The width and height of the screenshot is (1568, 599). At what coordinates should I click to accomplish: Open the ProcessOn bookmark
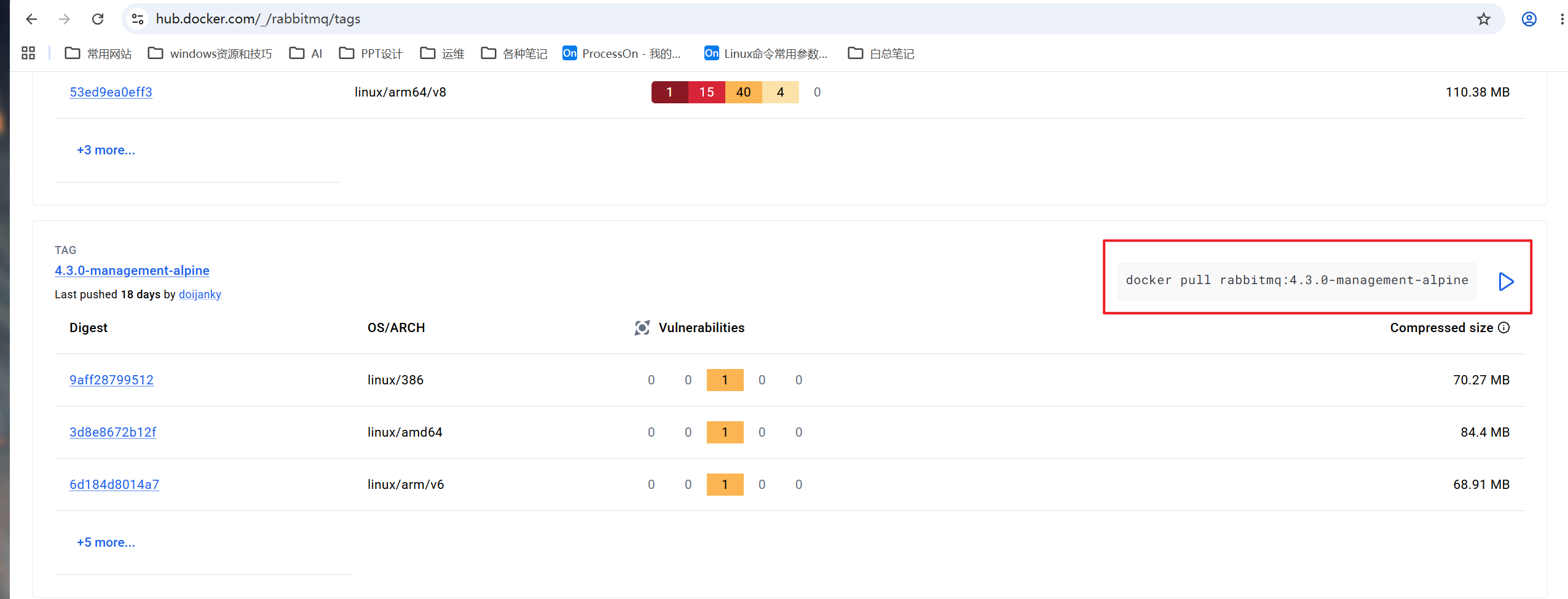coord(621,54)
